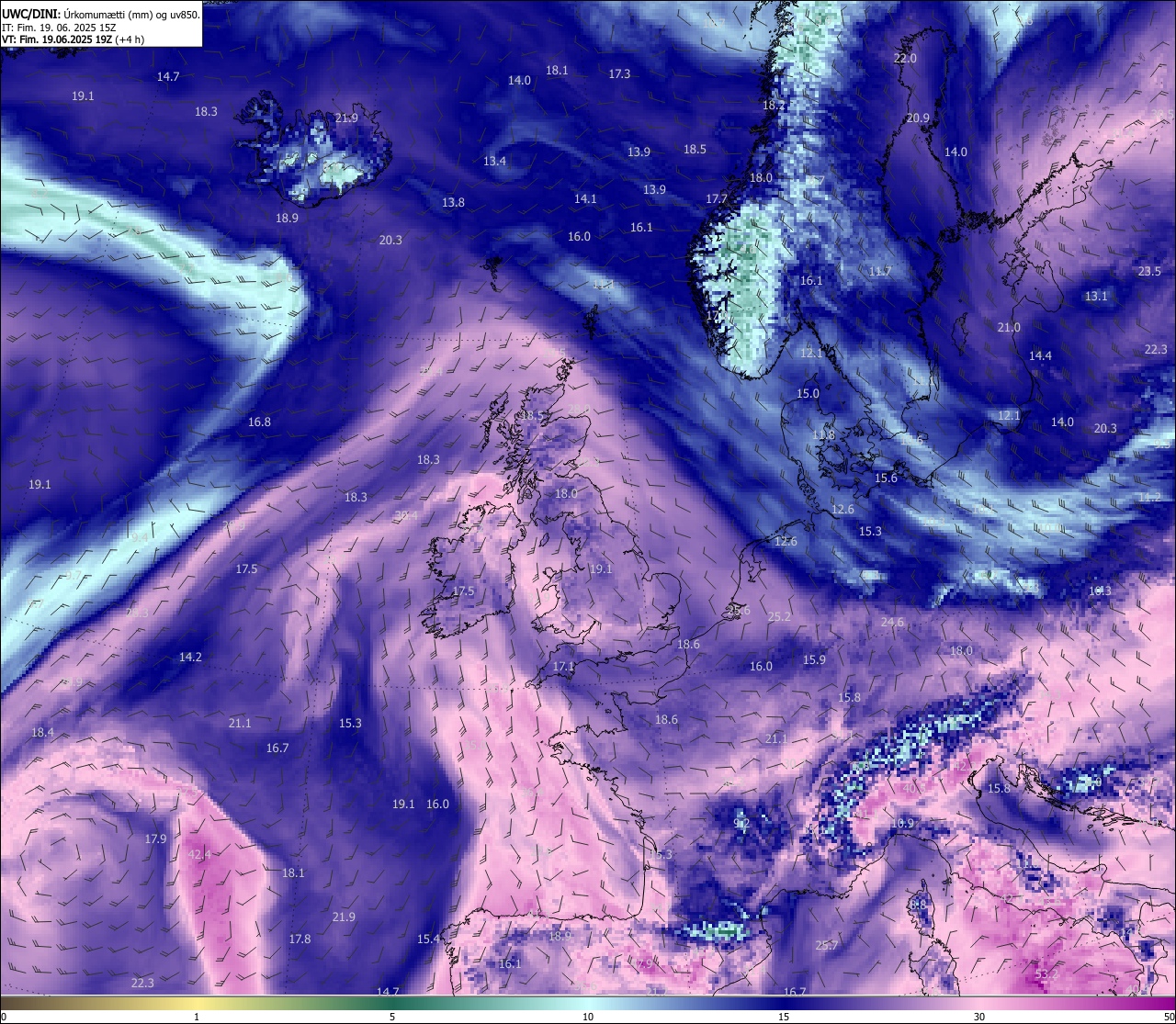Click the '20.9' map value

[x=918, y=118]
